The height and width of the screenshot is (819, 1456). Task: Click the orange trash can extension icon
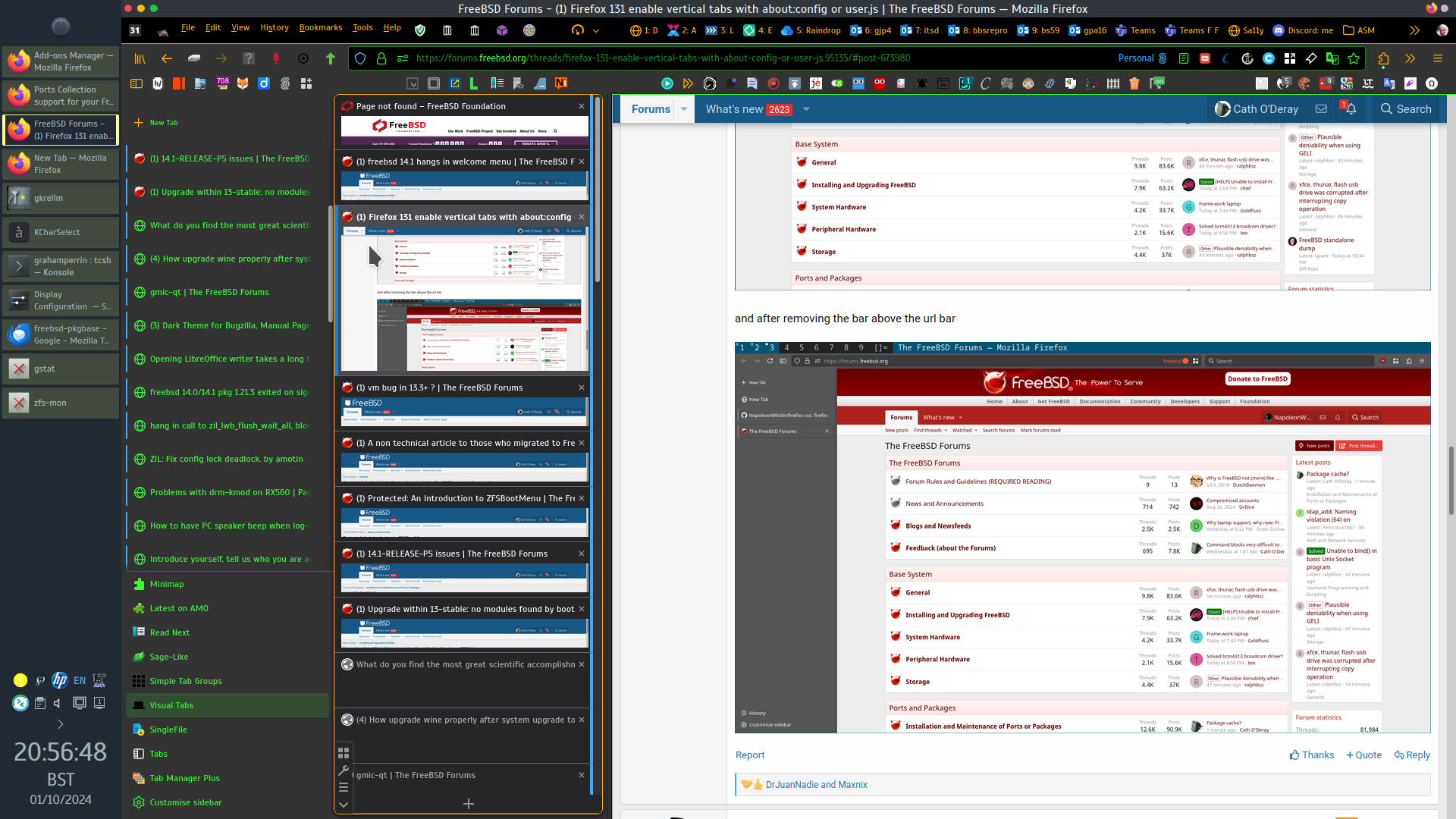coord(1134,83)
